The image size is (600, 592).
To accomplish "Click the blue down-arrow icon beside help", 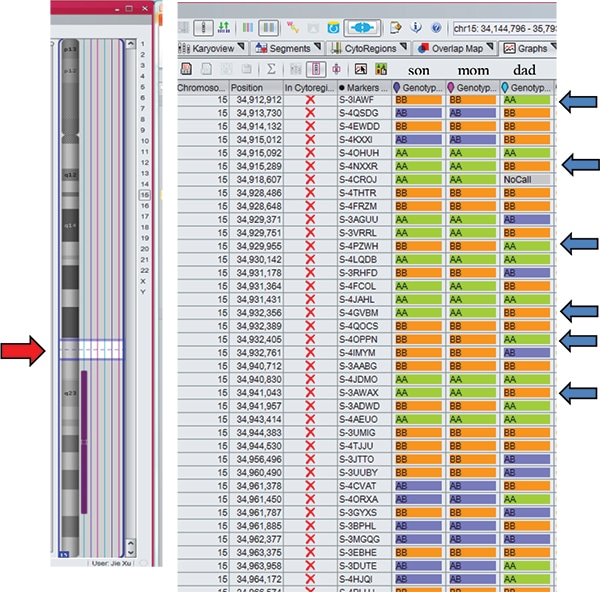I will pos(418,26).
